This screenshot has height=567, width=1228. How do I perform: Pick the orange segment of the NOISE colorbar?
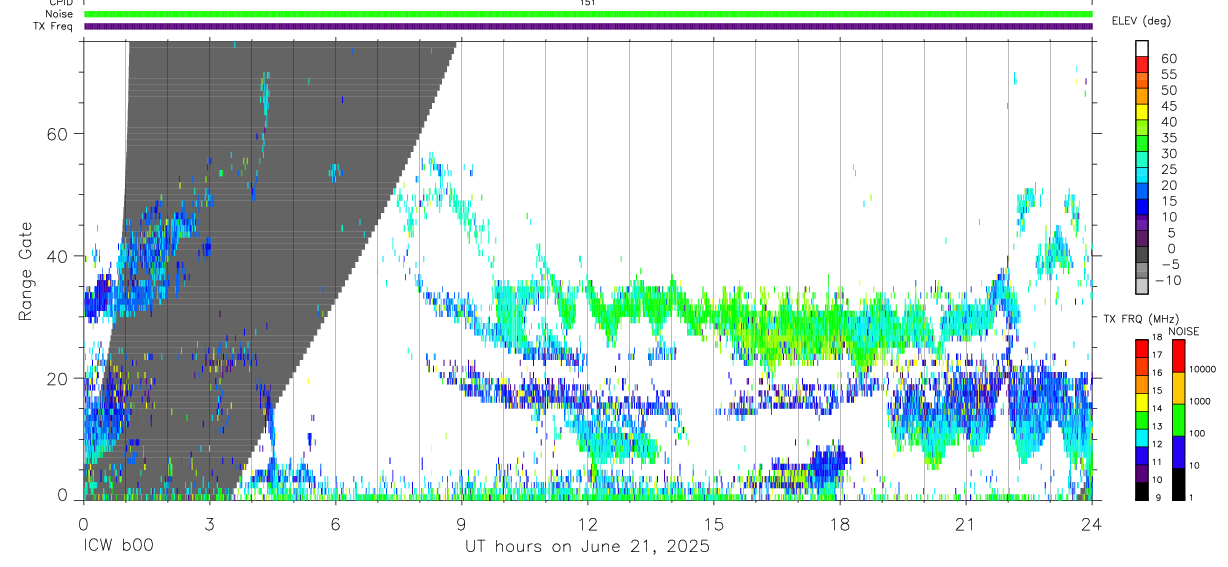[x=1178, y=387]
